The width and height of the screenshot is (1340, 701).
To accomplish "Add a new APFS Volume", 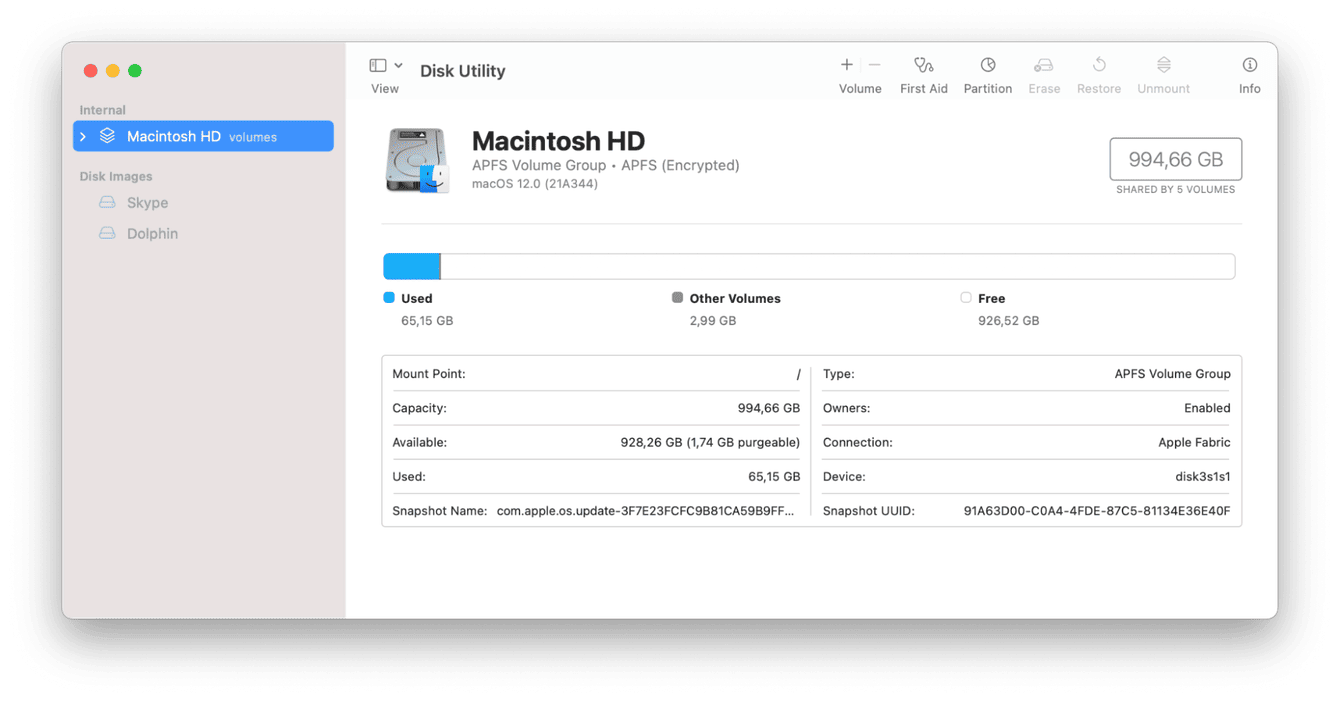I will [846, 63].
